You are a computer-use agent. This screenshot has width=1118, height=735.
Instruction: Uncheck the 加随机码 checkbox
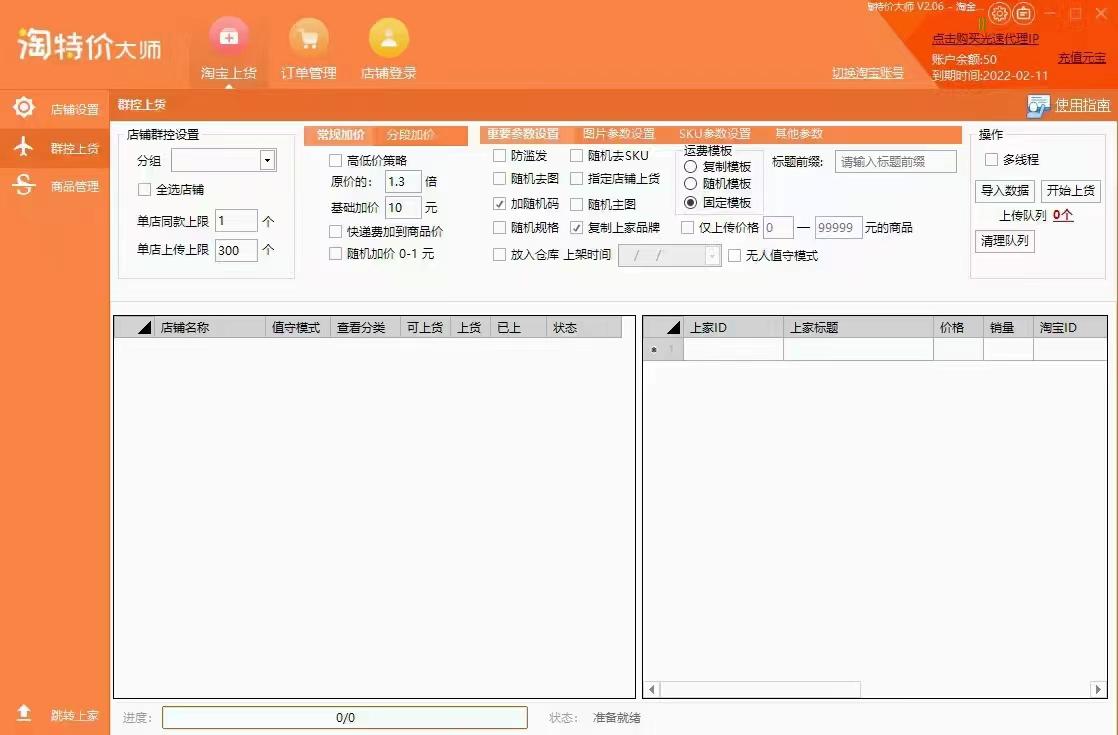(x=499, y=203)
